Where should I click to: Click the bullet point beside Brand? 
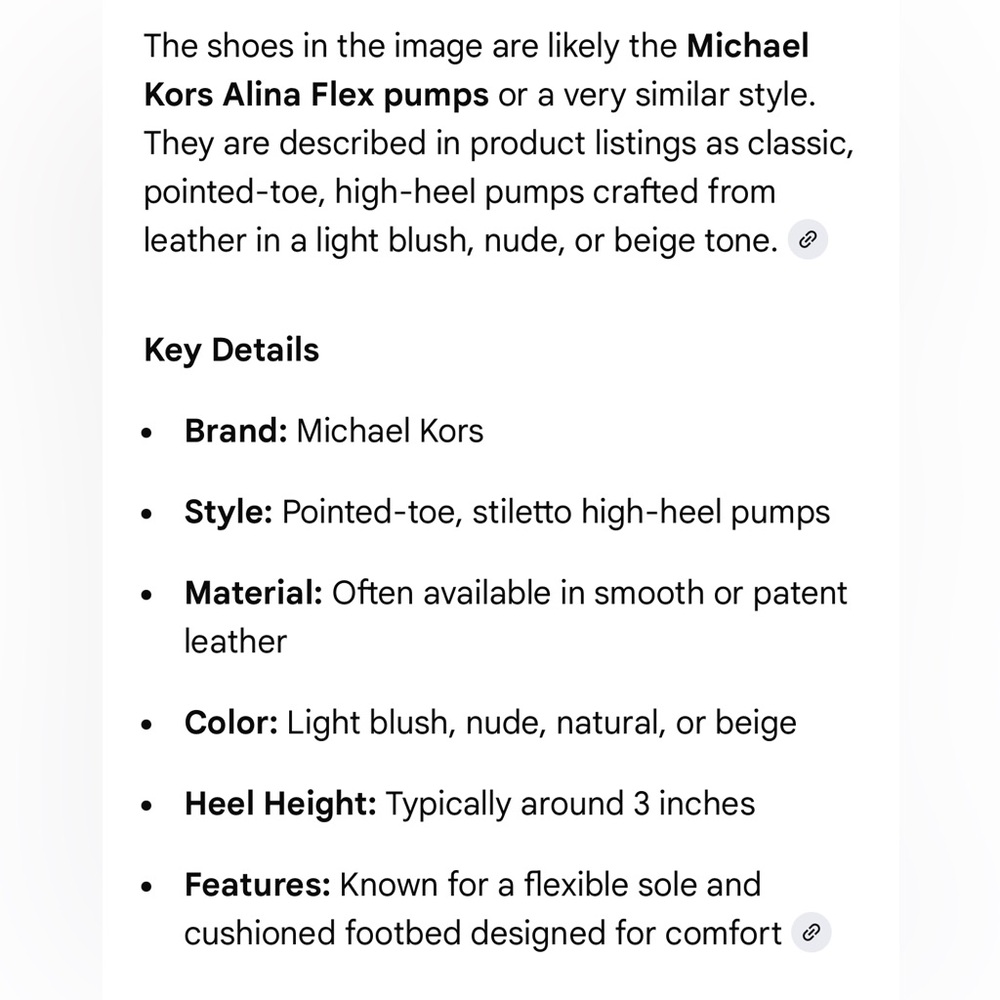pyautogui.click(x=147, y=433)
